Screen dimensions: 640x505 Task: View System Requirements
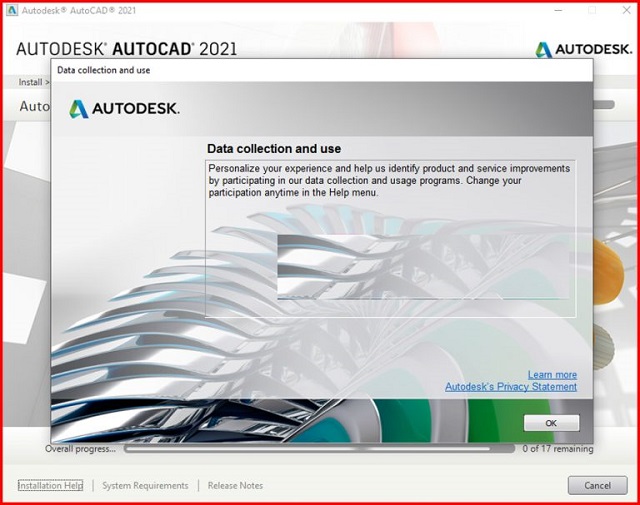coord(145,485)
